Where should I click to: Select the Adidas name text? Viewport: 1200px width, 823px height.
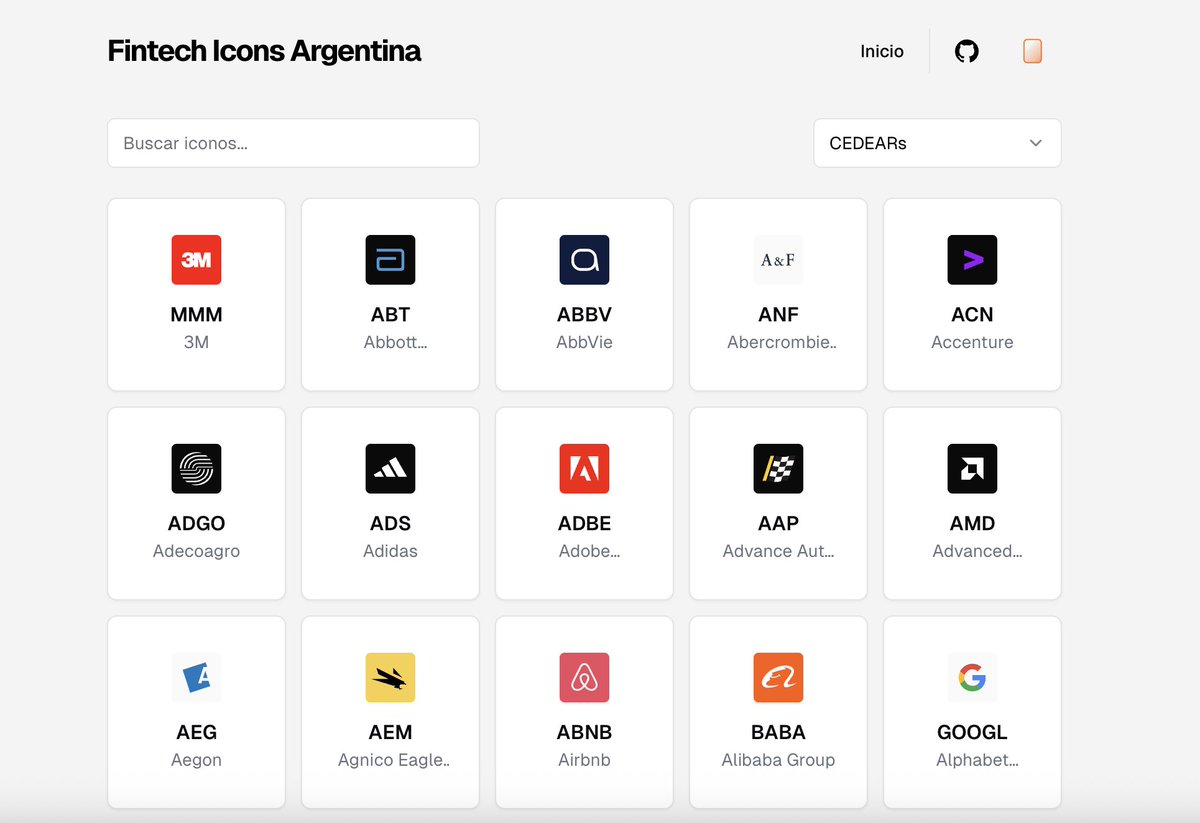pos(390,551)
